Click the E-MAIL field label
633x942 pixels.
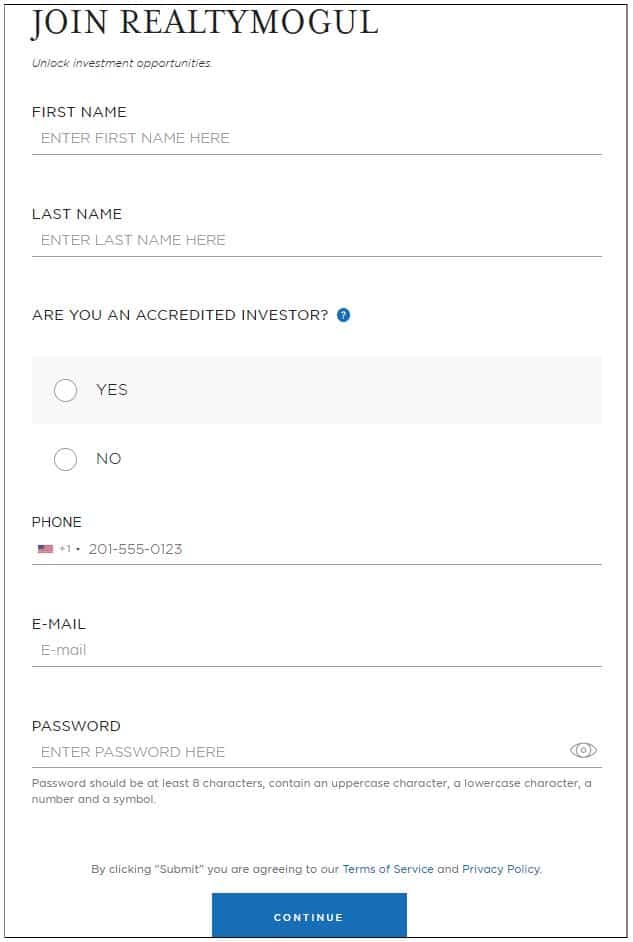[59, 624]
